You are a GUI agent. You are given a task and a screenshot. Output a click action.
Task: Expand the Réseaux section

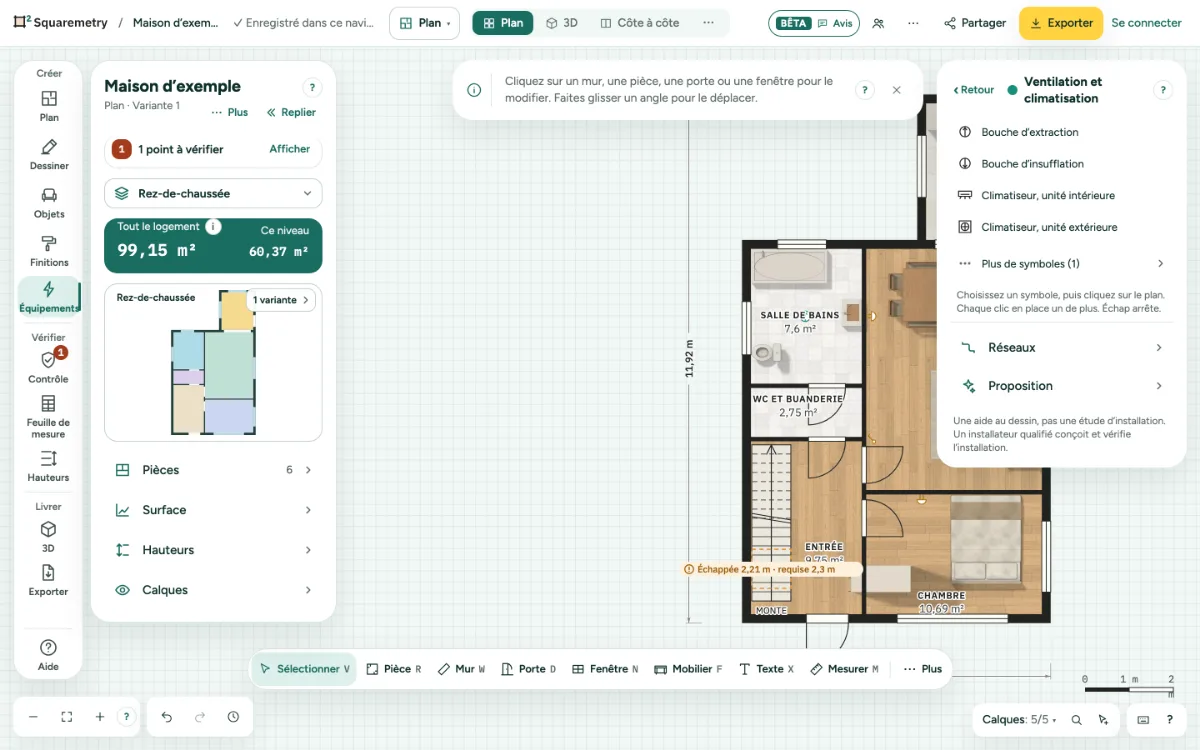click(x=1061, y=348)
